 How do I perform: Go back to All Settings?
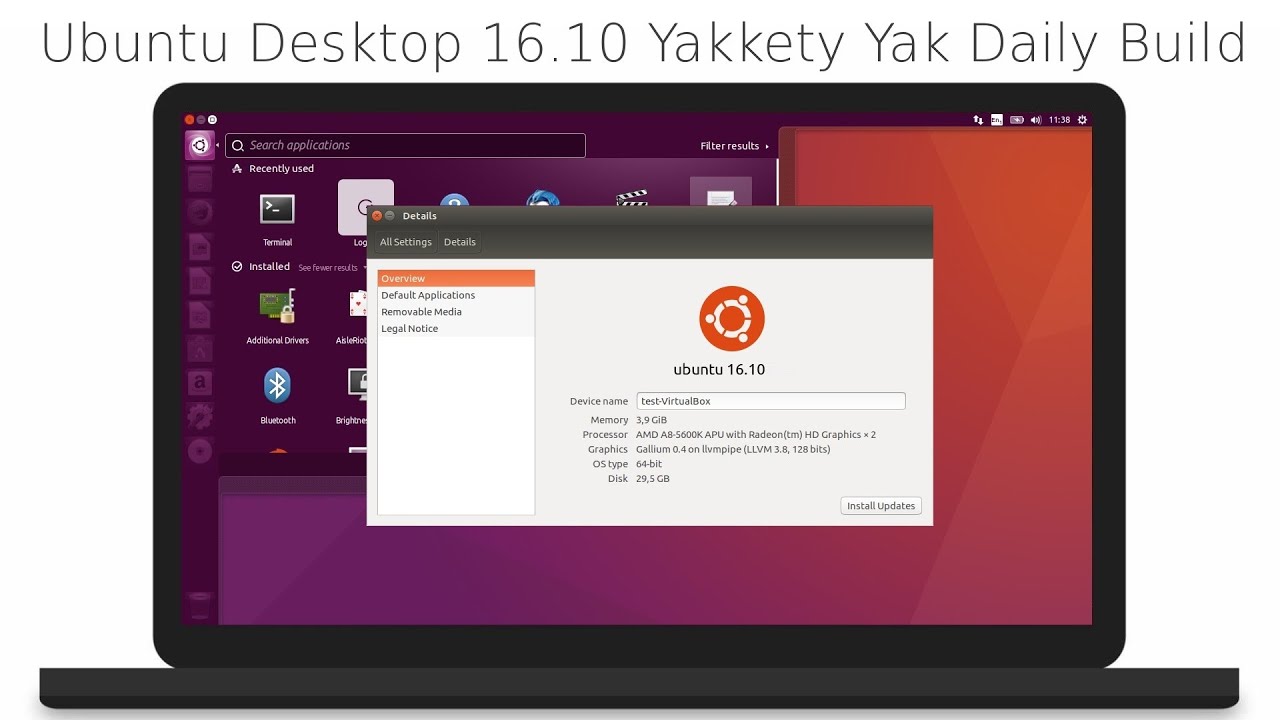pos(406,242)
